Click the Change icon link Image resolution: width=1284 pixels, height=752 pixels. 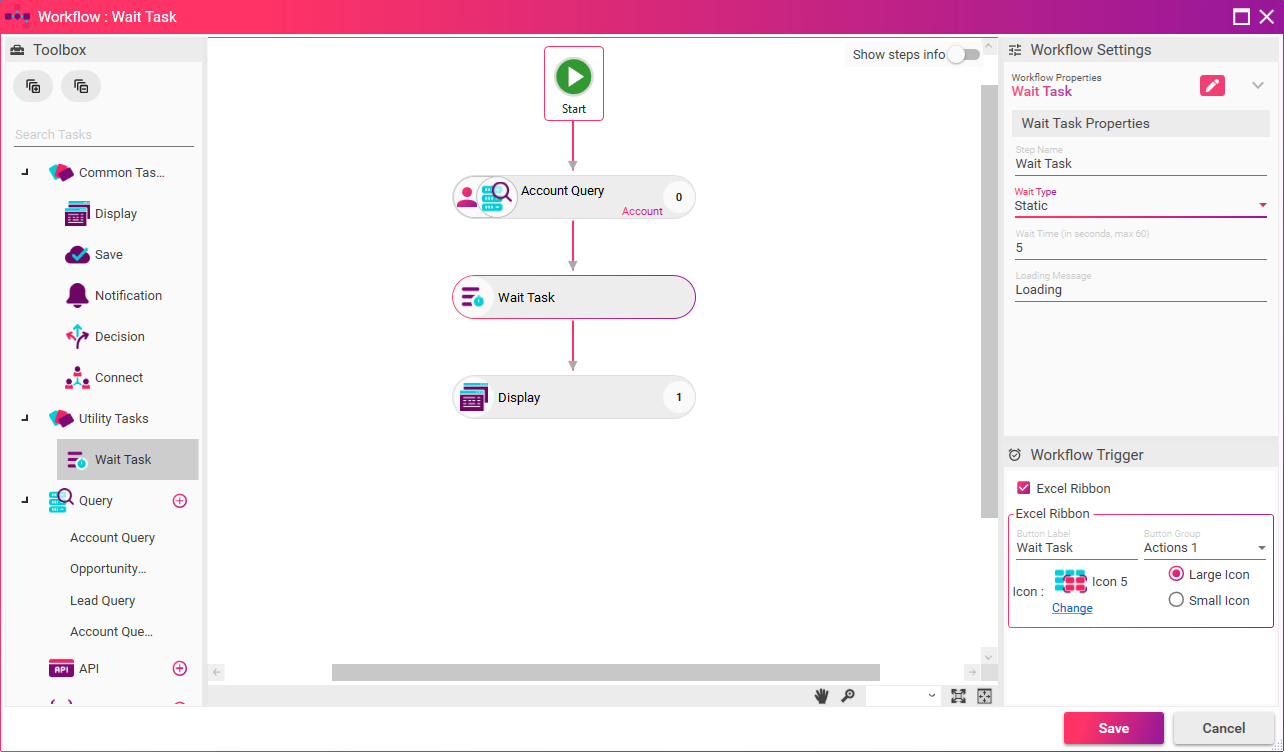(x=1072, y=608)
